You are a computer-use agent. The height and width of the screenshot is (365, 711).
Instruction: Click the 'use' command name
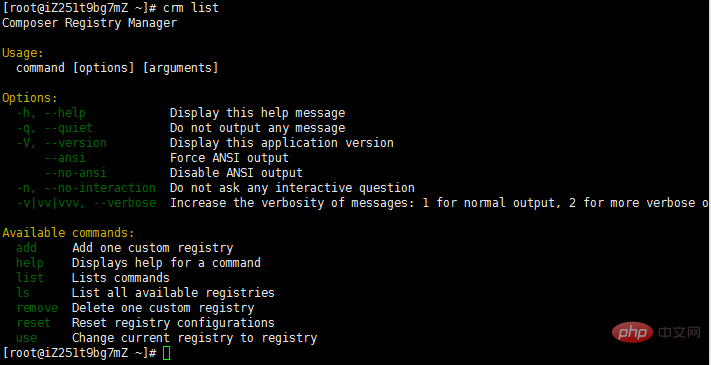[x=27, y=338]
